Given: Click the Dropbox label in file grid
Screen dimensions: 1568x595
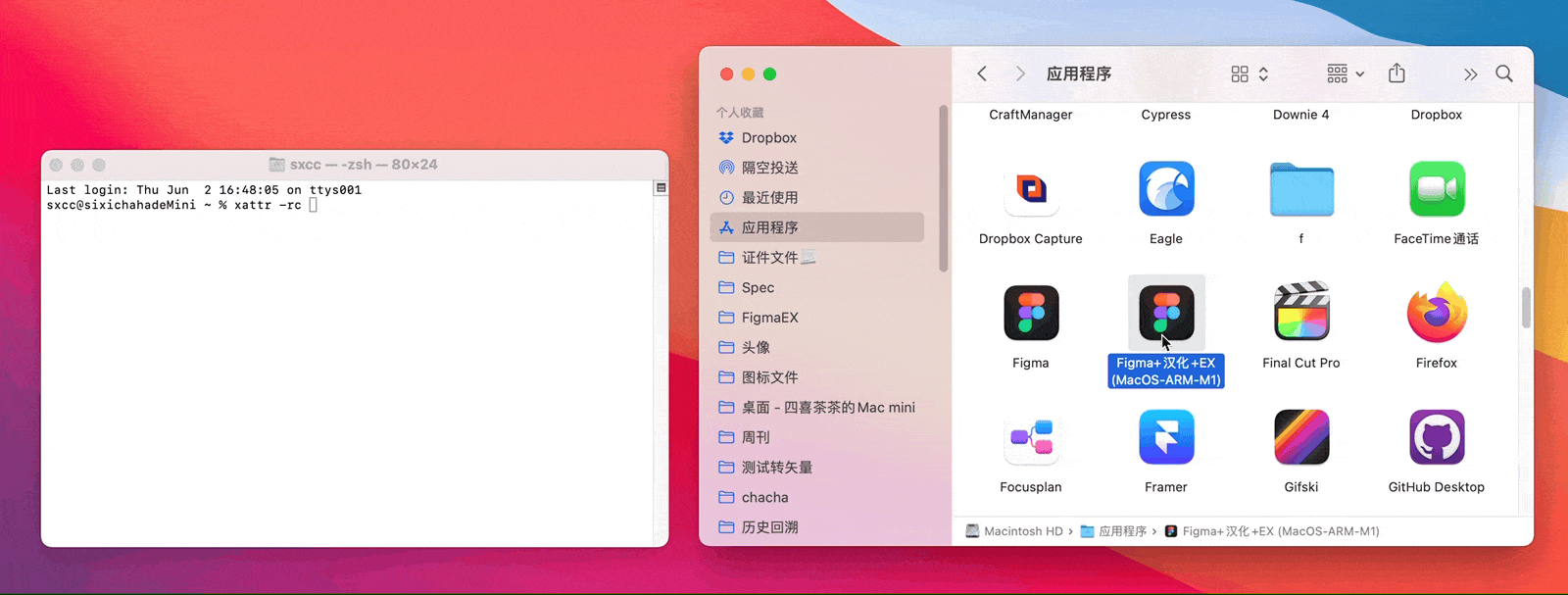Looking at the screenshot, I should coord(1437,115).
